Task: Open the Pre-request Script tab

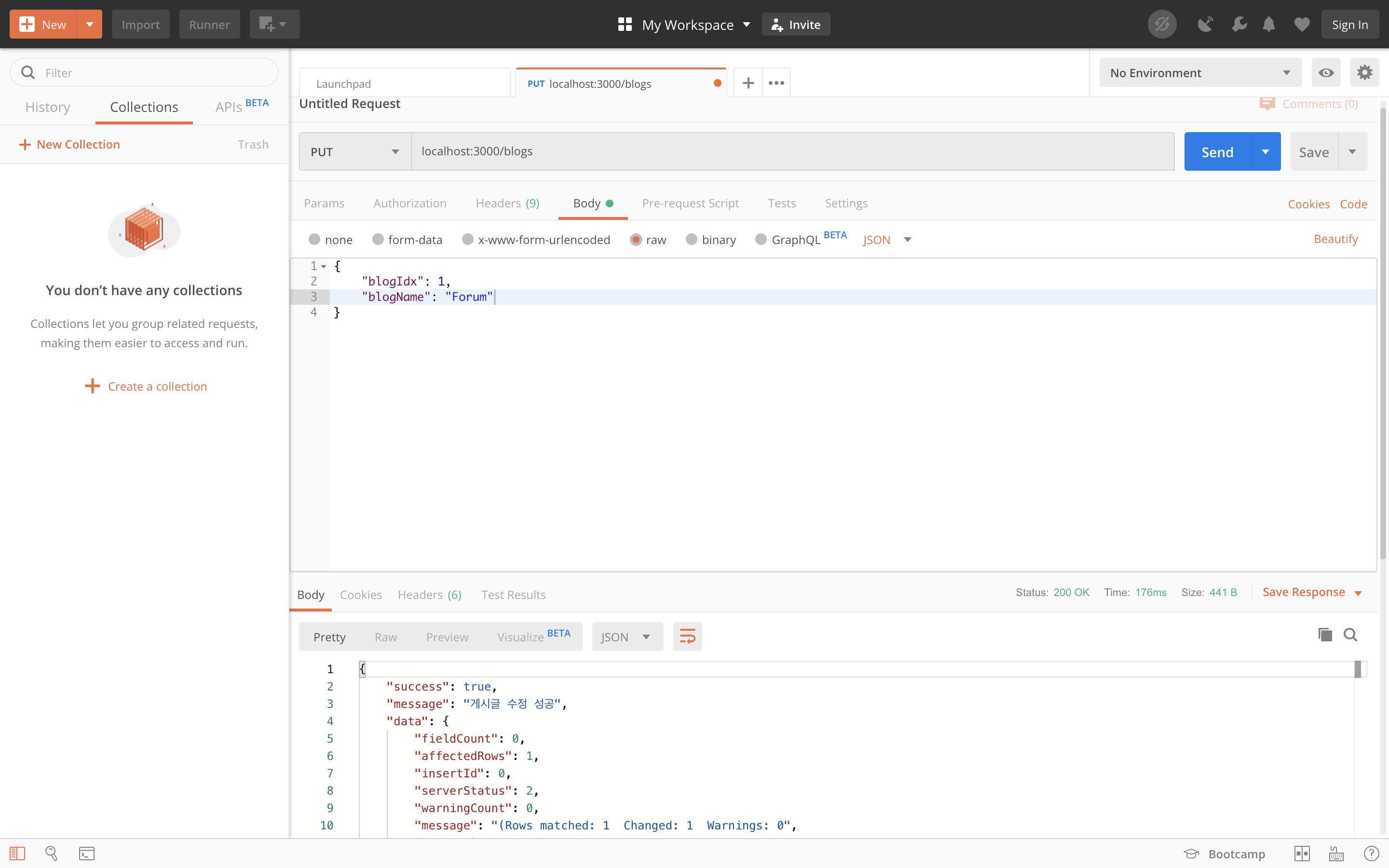Action: 690,203
